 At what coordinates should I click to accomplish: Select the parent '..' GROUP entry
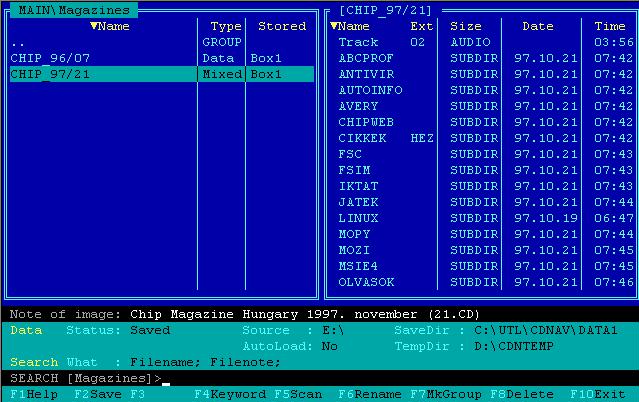coord(162,42)
